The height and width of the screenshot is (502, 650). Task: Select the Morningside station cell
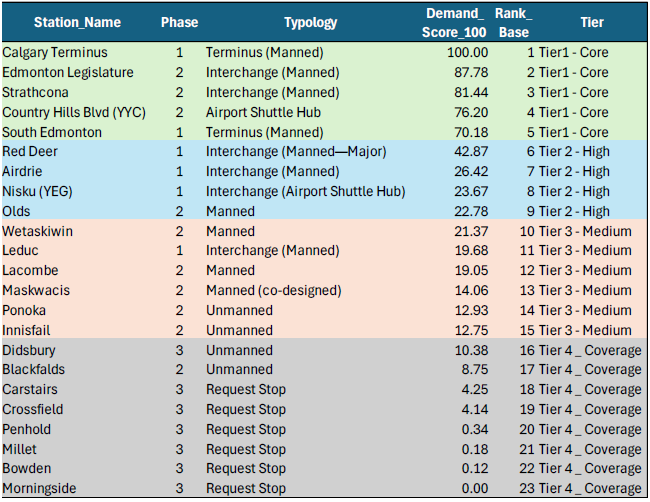(38, 489)
